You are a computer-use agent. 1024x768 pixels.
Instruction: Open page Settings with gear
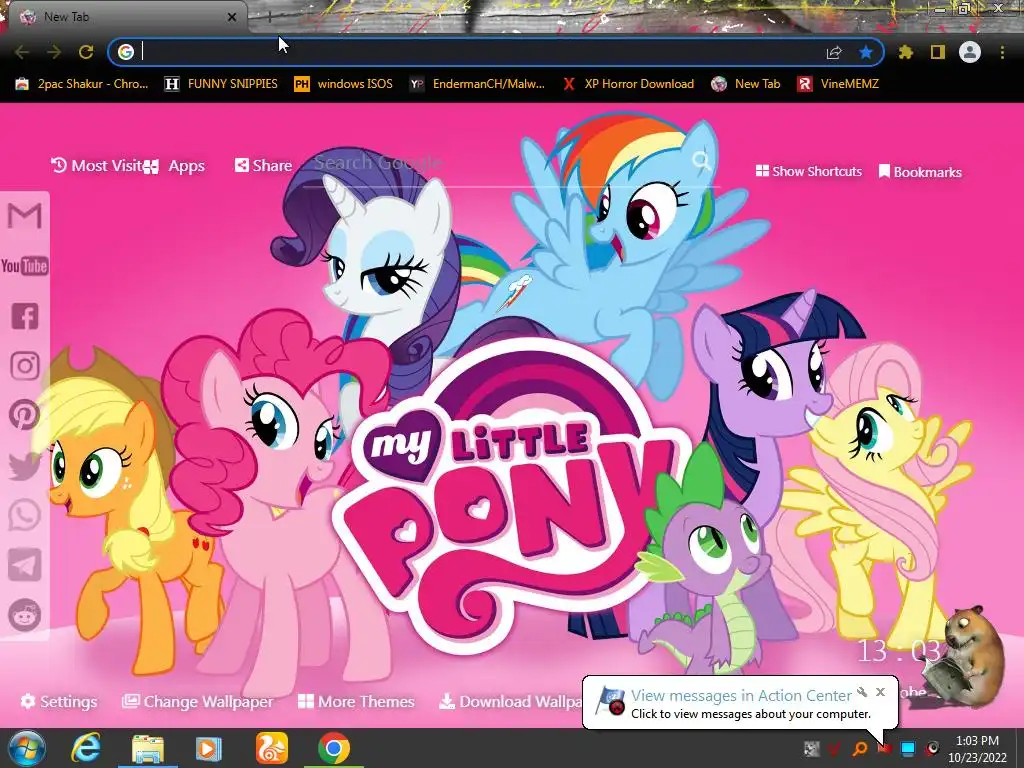coord(59,701)
